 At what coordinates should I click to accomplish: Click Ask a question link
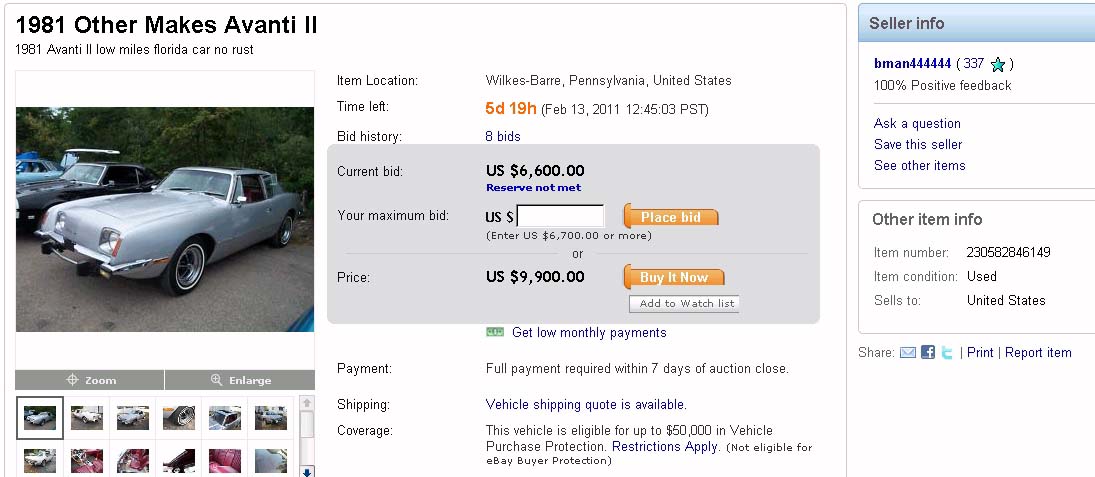tap(917, 123)
